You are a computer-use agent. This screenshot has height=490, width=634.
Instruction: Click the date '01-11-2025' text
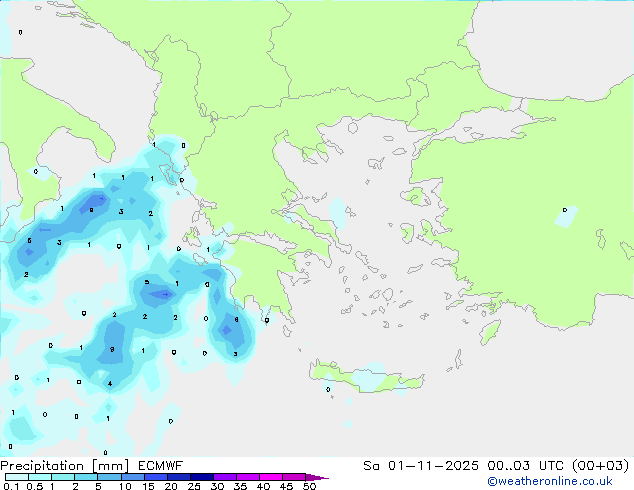click(x=433, y=466)
